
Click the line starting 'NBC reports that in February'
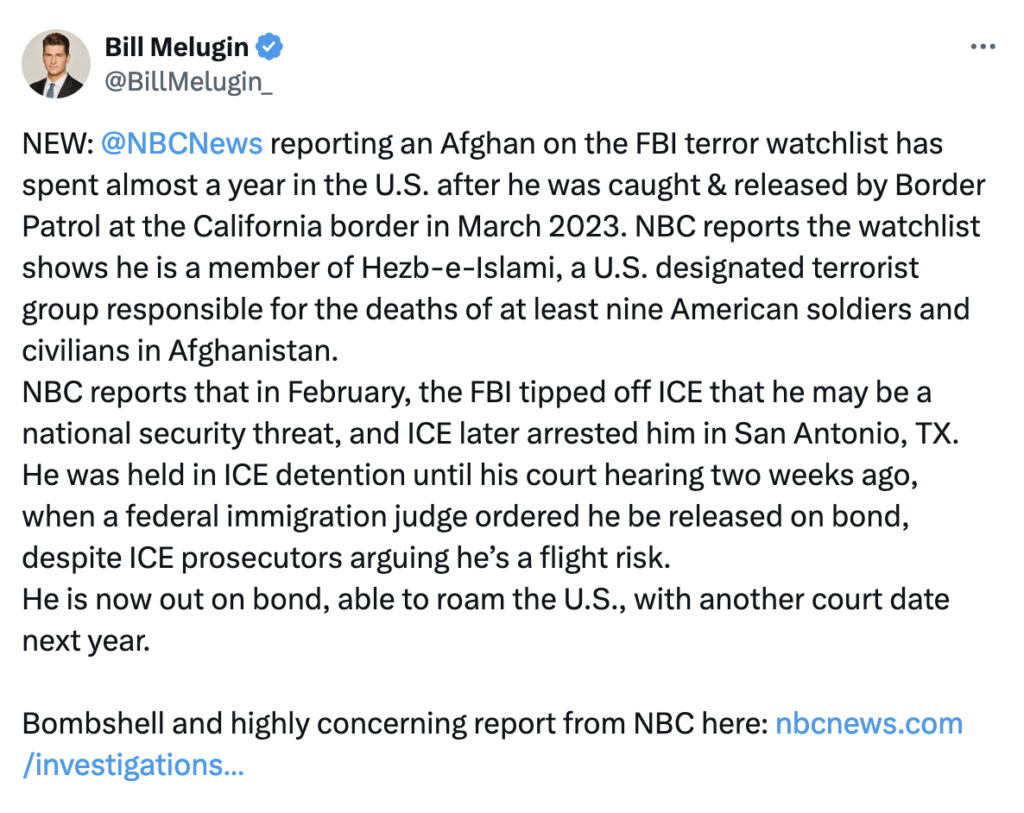pyautogui.click(x=477, y=392)
